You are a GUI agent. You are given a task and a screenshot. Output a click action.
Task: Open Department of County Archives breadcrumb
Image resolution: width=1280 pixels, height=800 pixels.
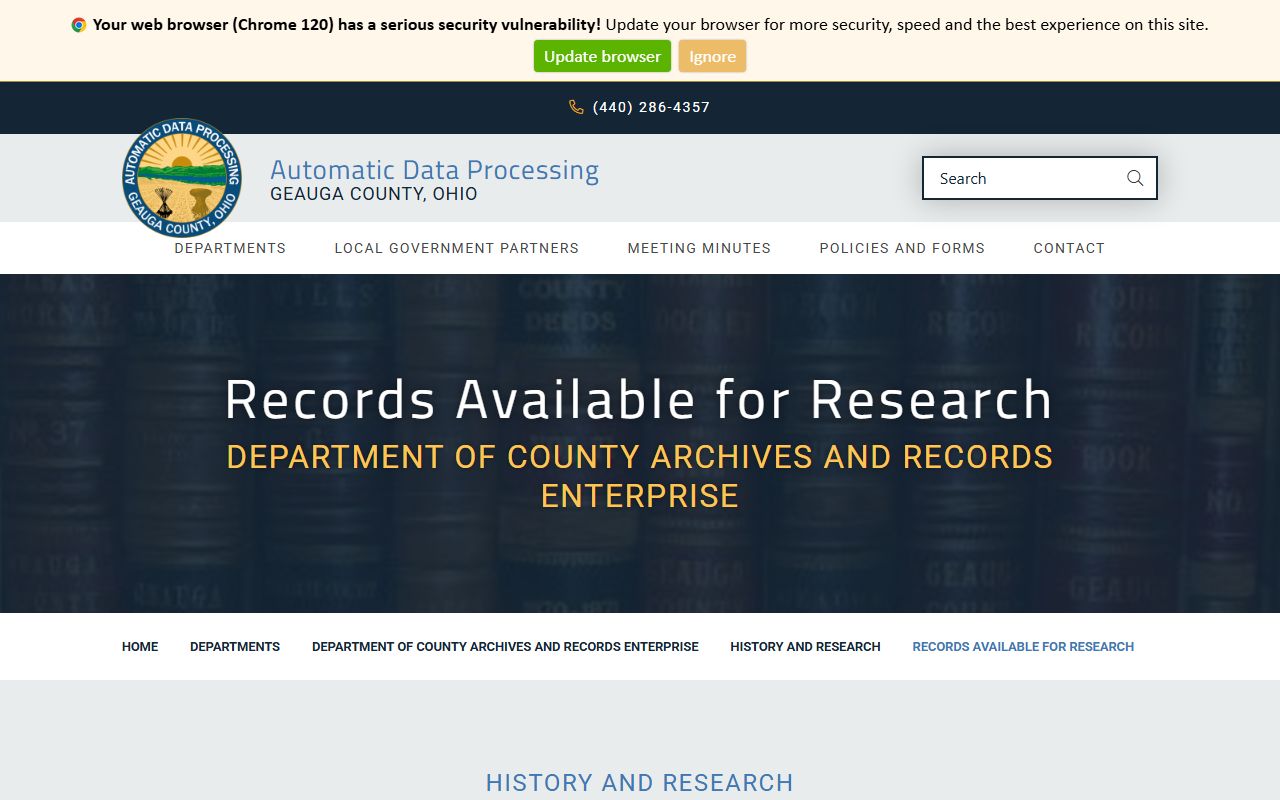(505, 647)
